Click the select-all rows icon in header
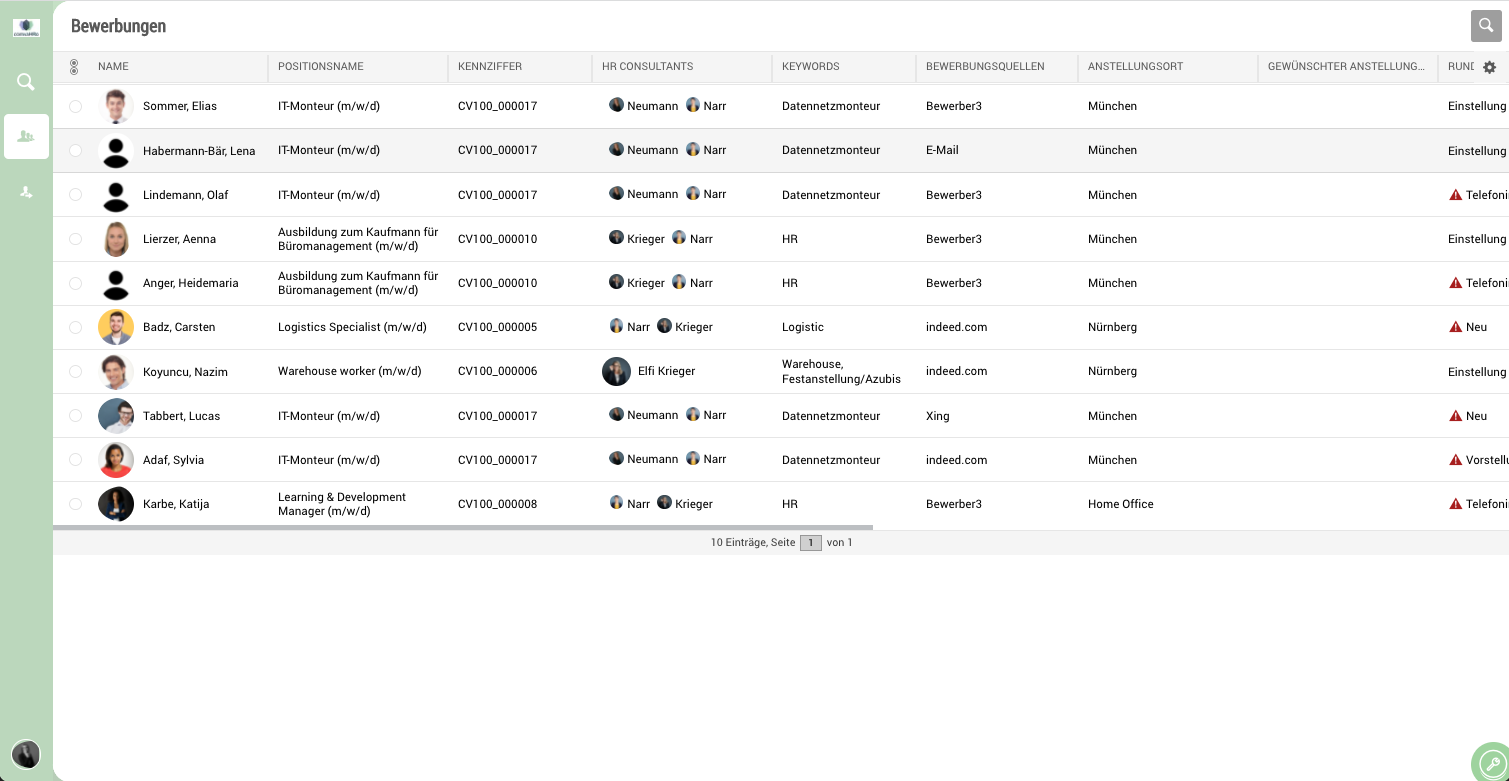Viewport: 1509px width, 781px height. coord(74,67)
